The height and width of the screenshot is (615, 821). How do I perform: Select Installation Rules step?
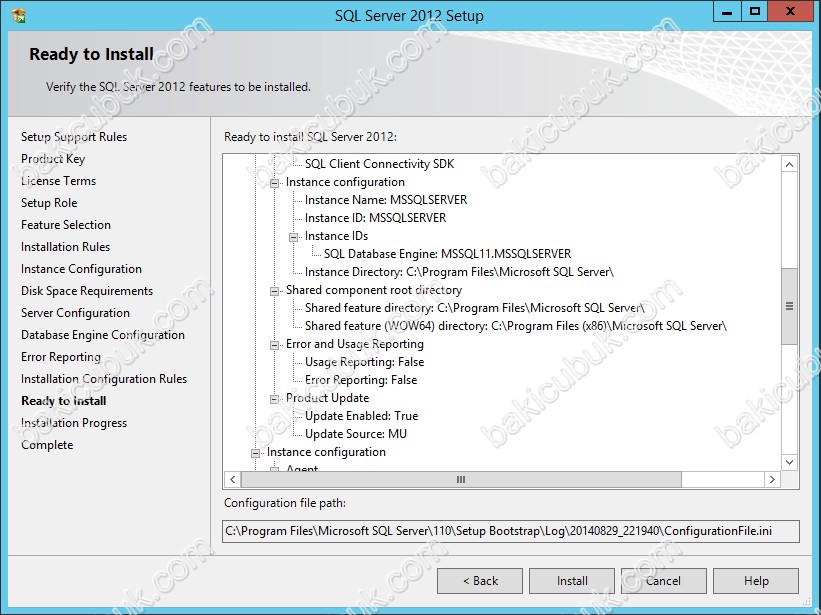coord(65,247)
